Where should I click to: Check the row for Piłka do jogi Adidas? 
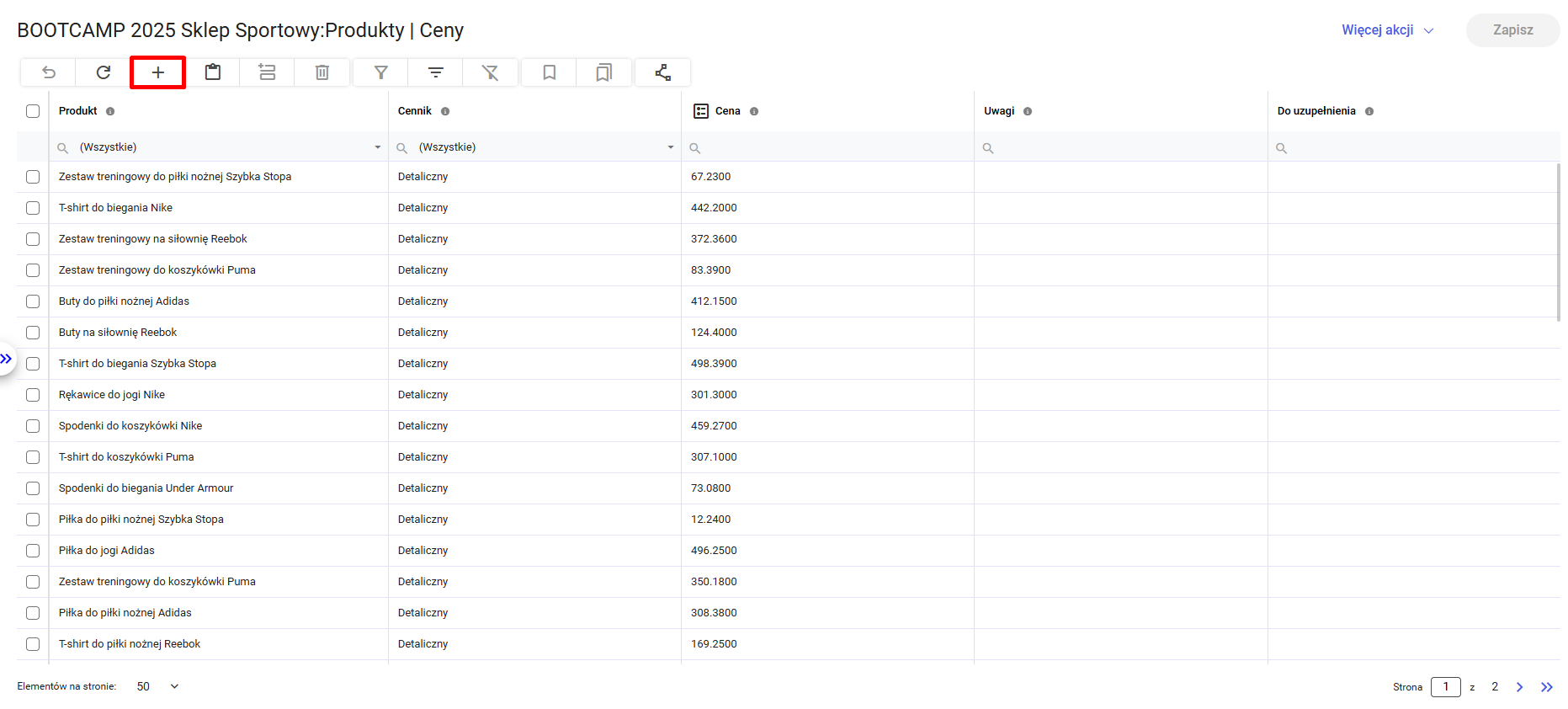(x=33, y=551)
